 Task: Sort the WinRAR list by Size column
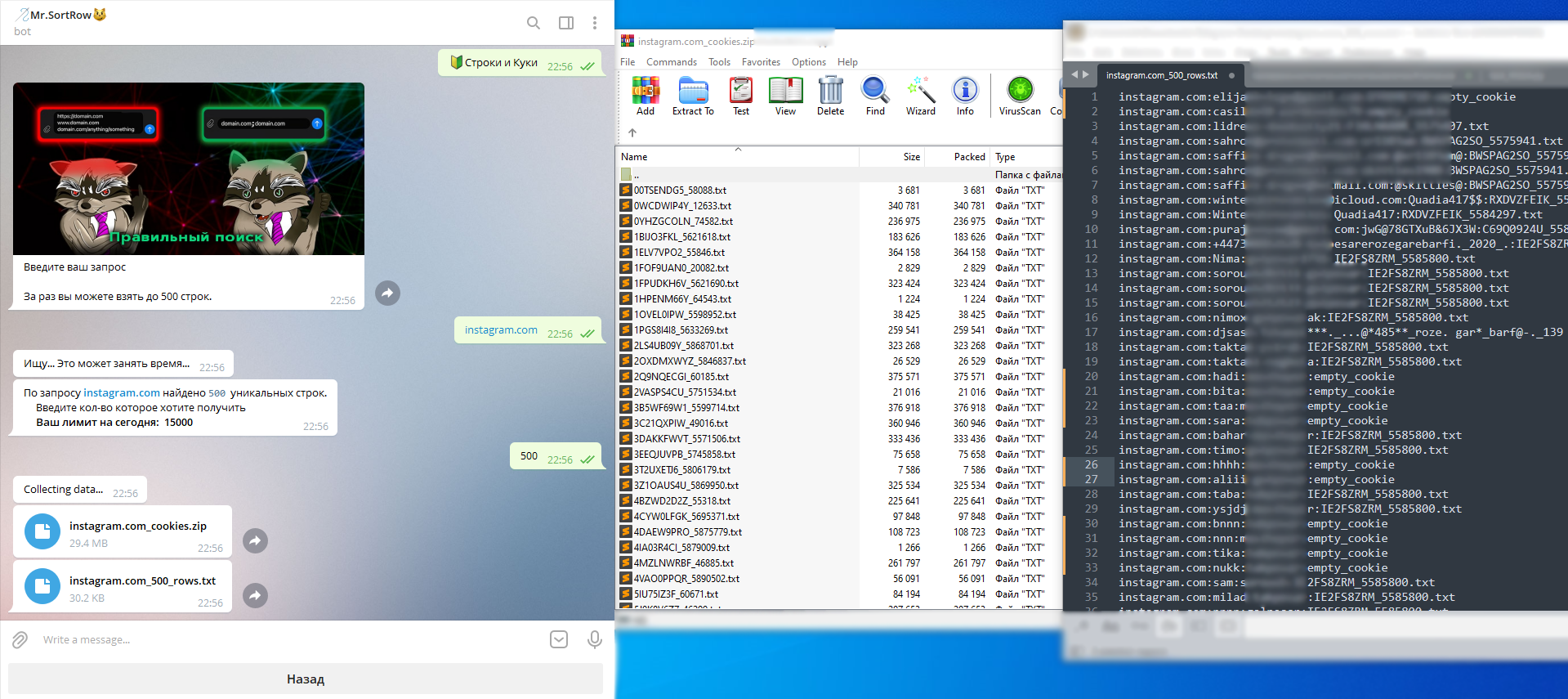click(x=892, y=157)
